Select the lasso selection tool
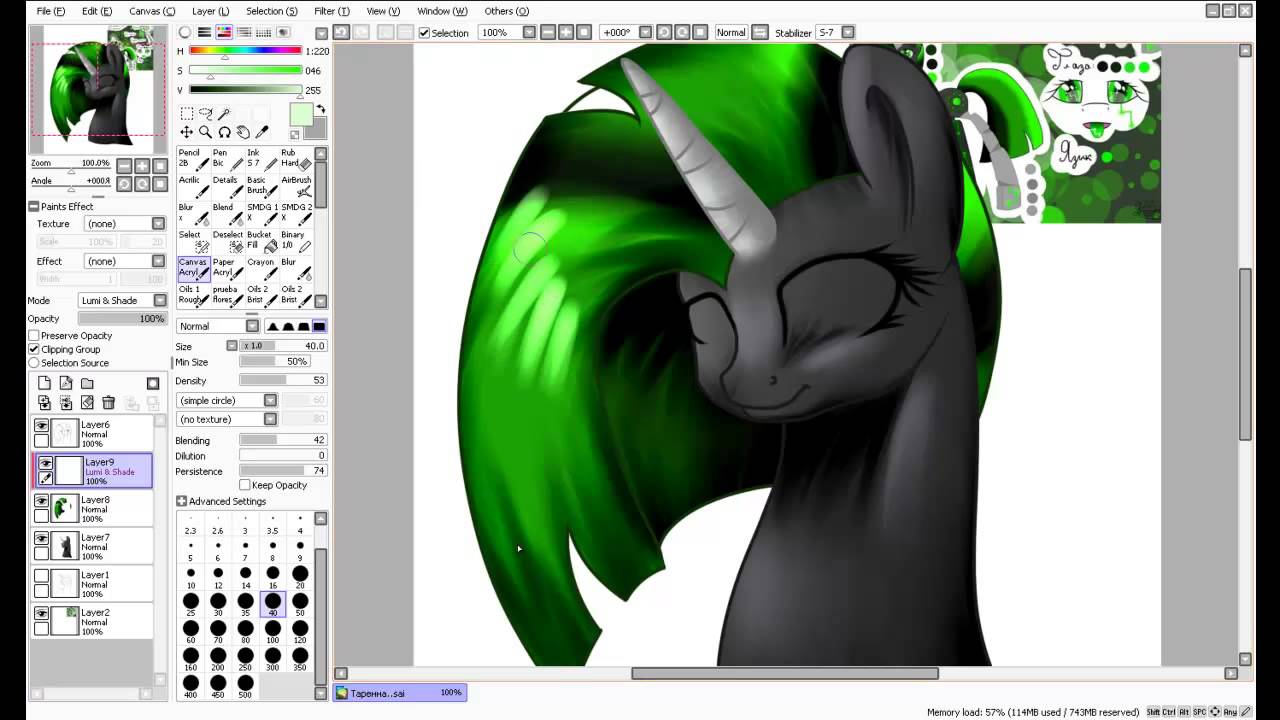This screenshot has height=720, width=1280. coord(205,114)
